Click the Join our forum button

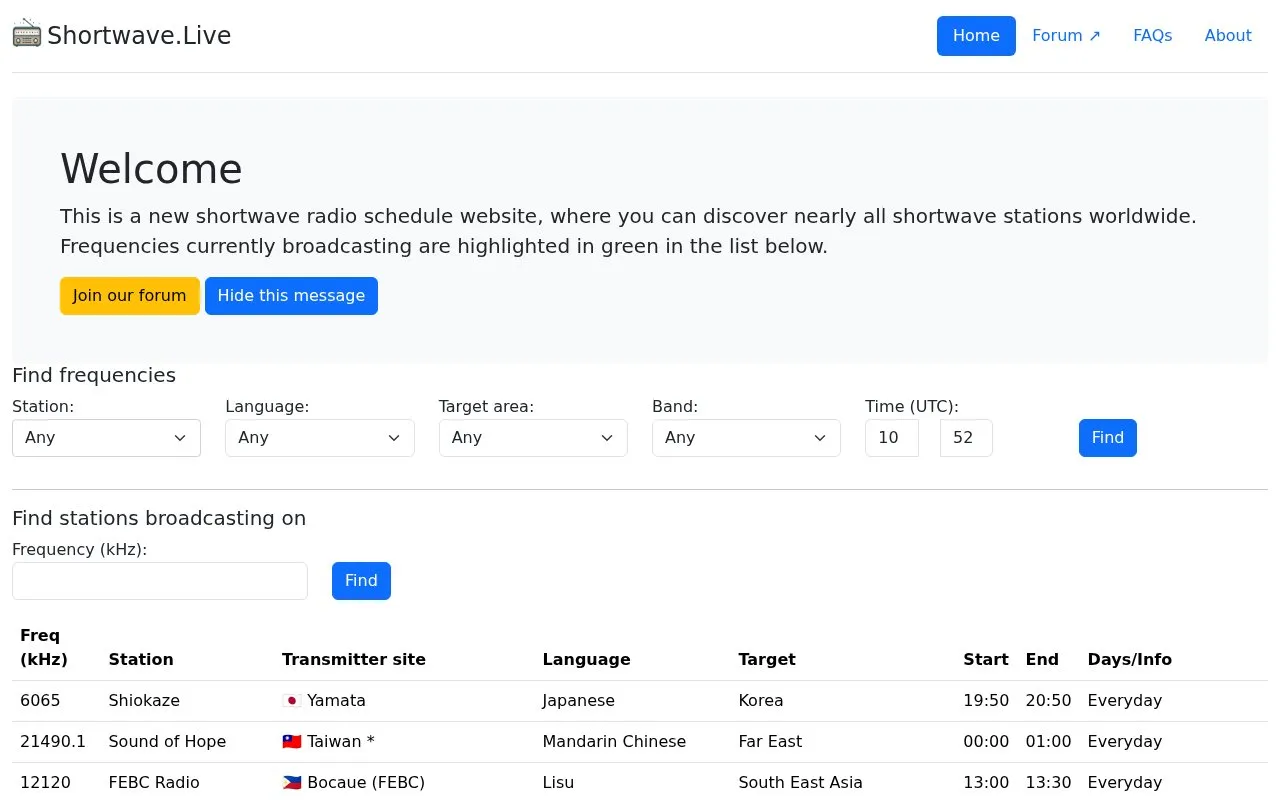pyautogui.click(x=130, y=296)
